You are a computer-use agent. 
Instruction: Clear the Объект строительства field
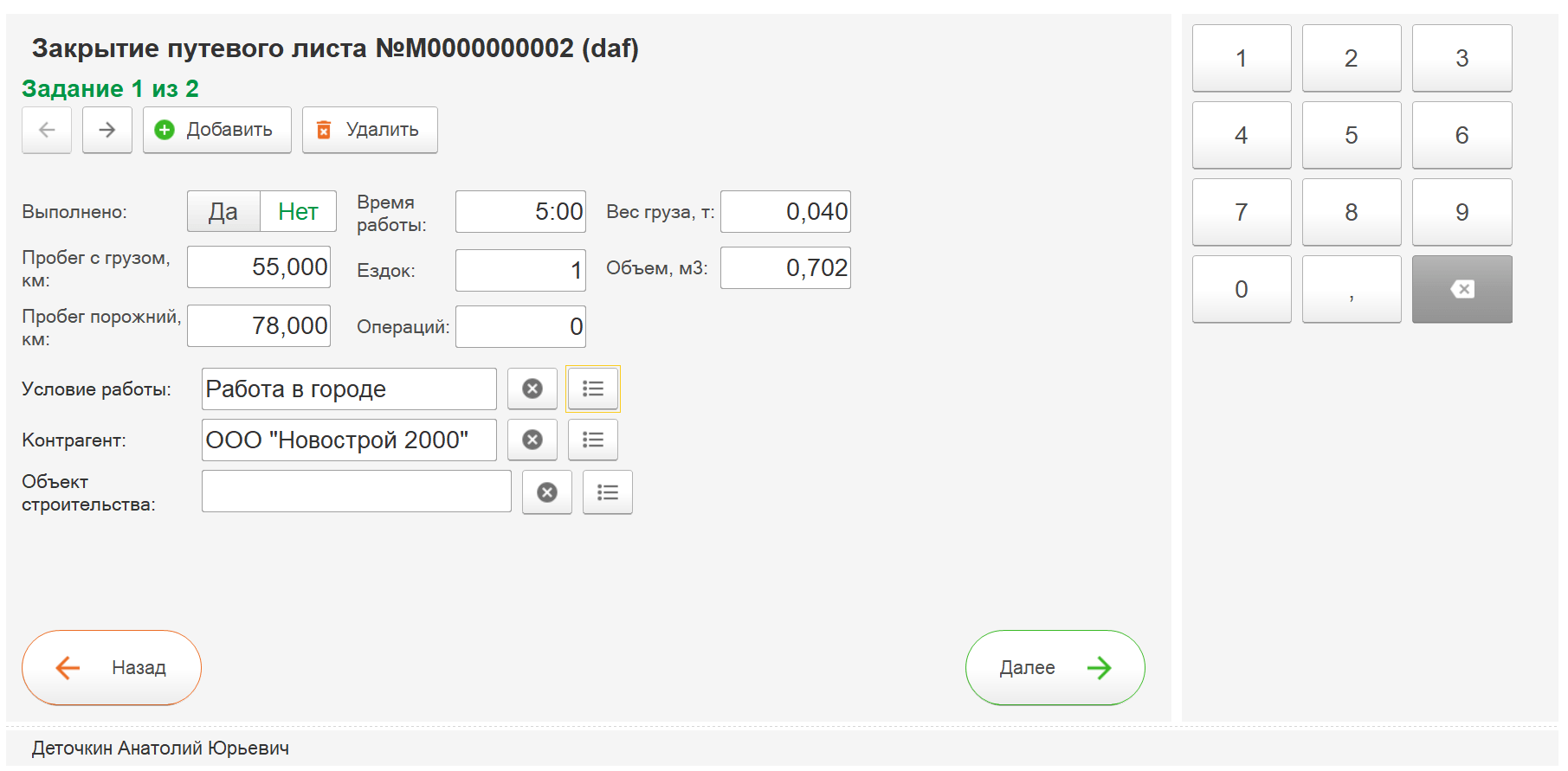click(x=547, y=492)
